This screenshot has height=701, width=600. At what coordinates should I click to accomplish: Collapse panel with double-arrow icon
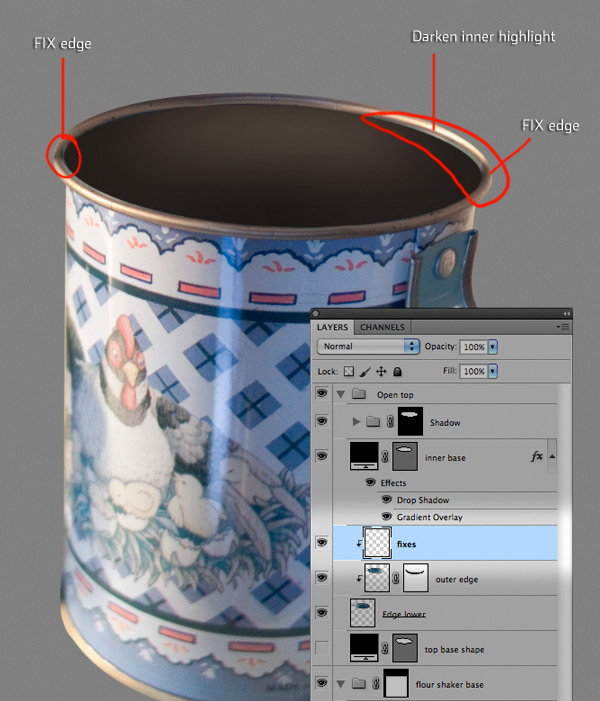566,313
